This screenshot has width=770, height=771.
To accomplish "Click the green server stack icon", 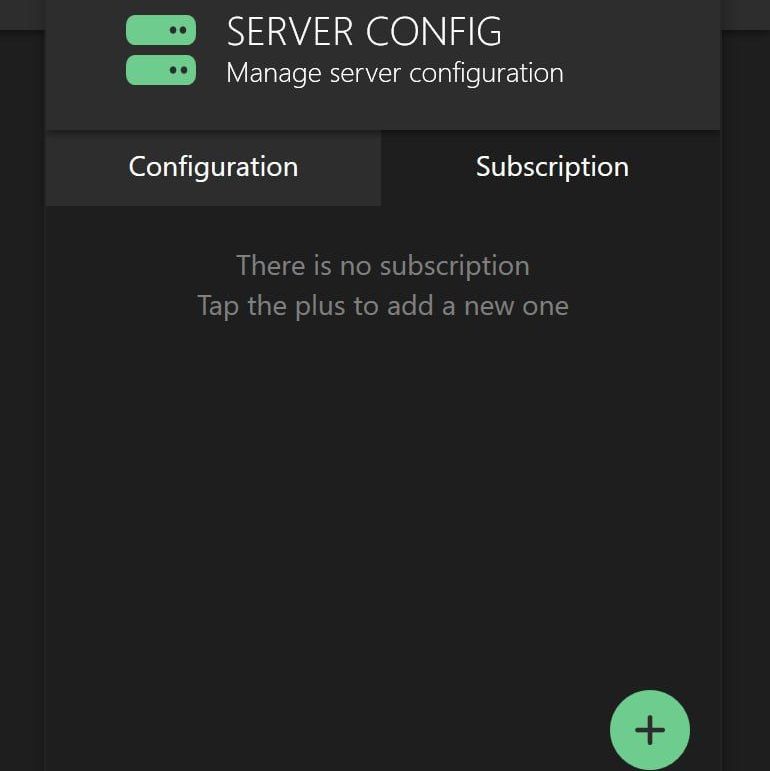I will (161, 50).
